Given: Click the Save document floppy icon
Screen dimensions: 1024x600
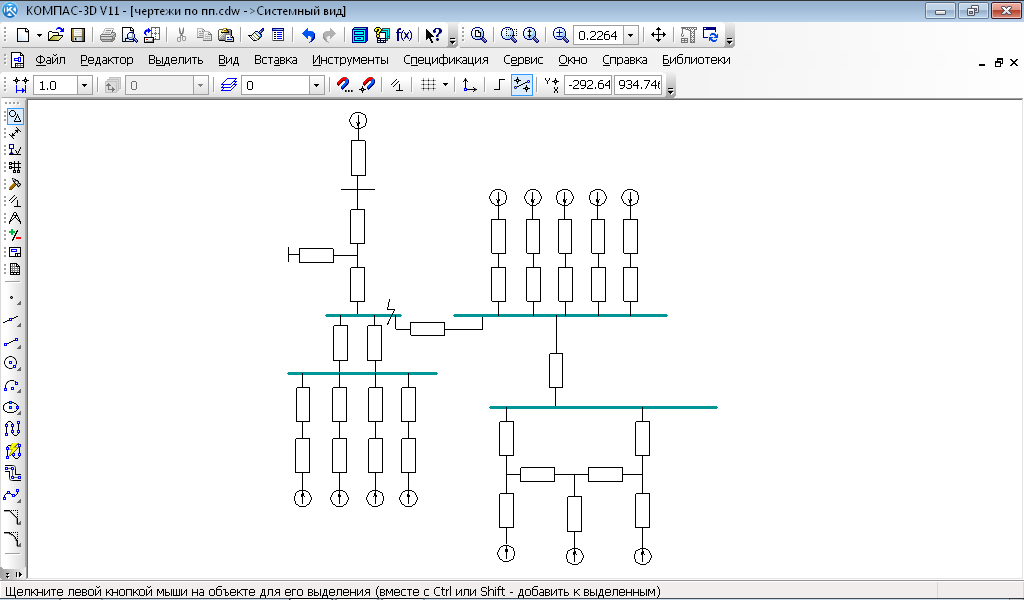Looking at the screenshot, I should point(77,35).
